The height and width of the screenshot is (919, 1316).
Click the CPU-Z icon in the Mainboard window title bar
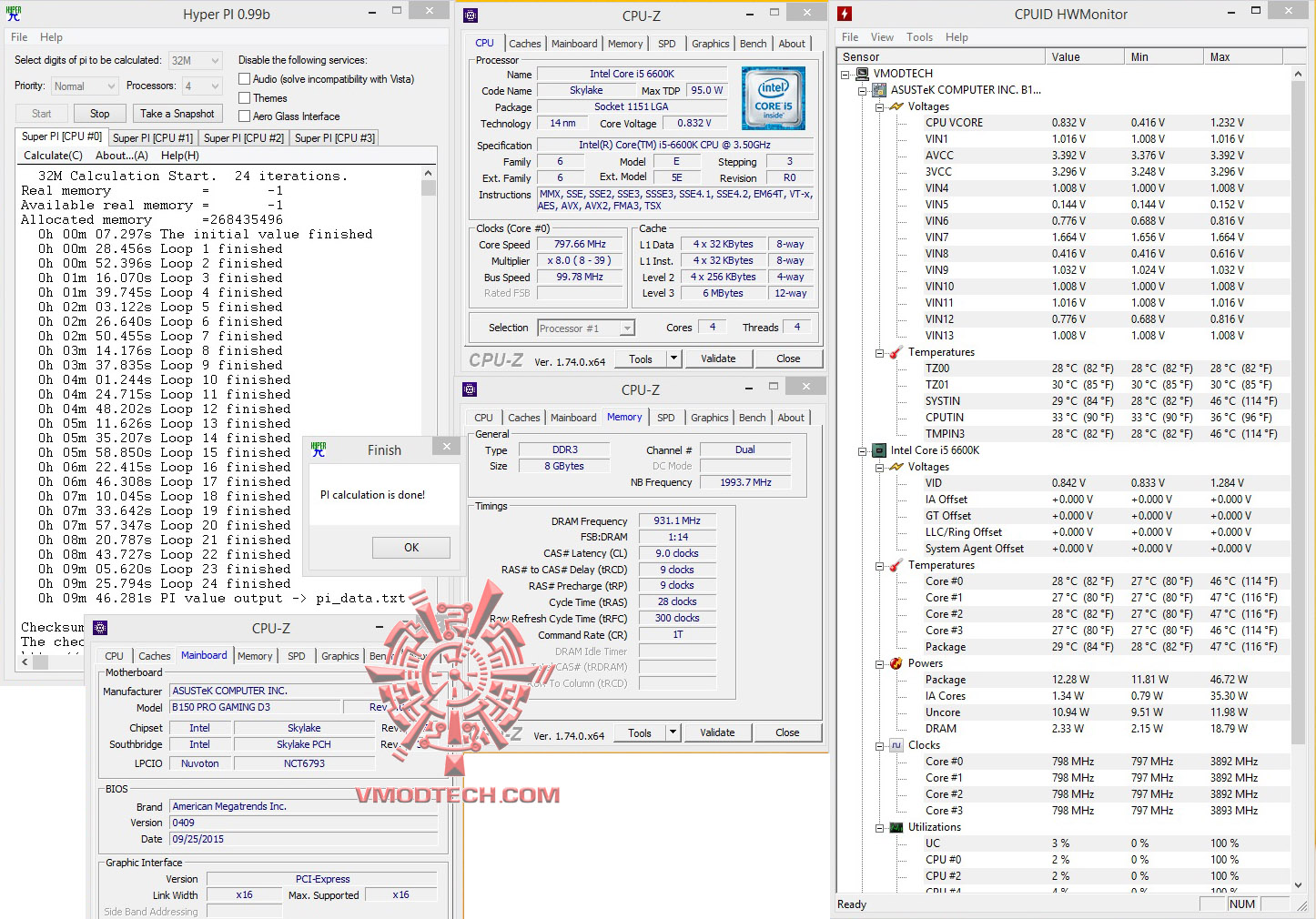pos(101,628)
